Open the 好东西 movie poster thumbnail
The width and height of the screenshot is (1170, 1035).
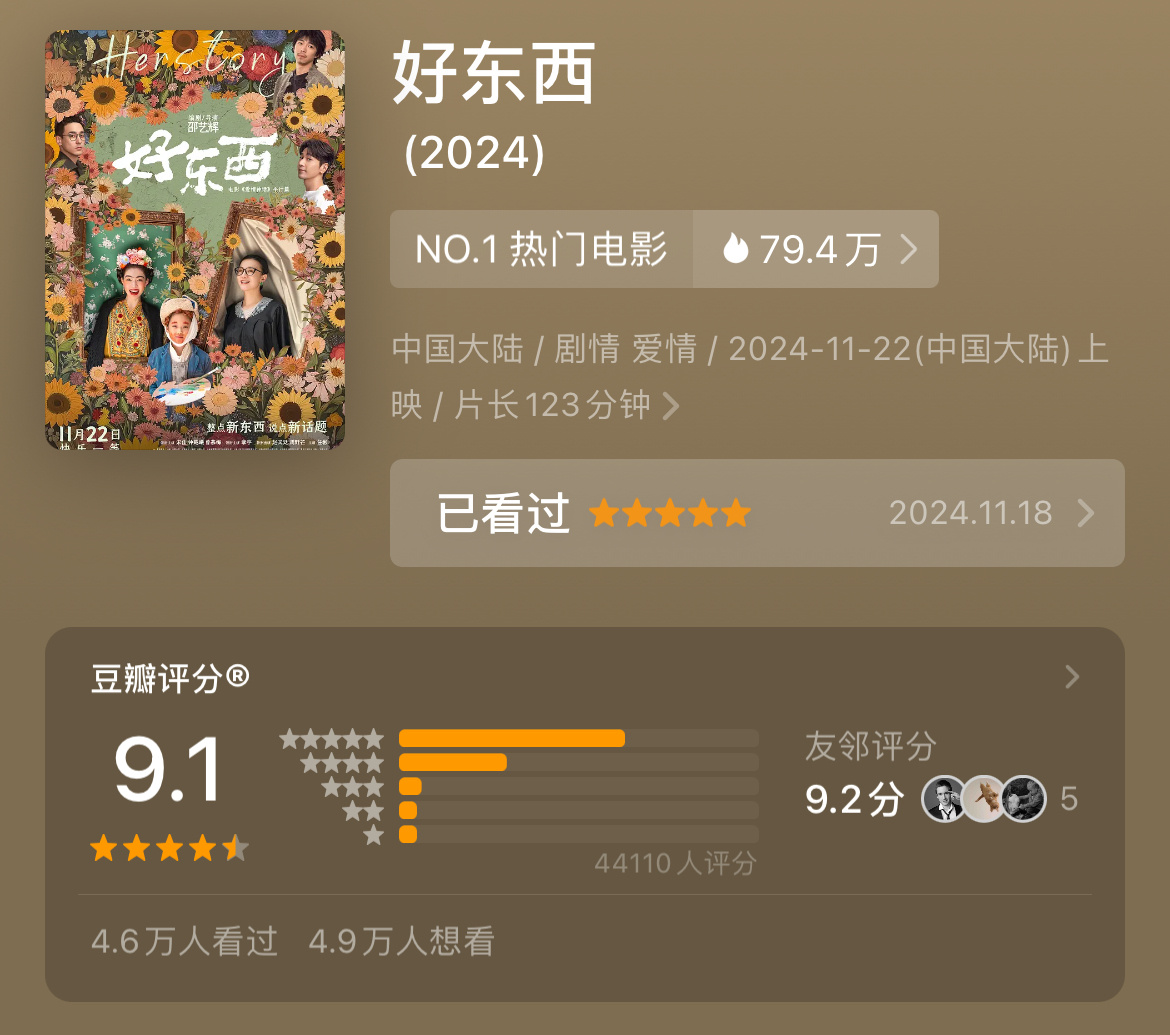point(195,240)
